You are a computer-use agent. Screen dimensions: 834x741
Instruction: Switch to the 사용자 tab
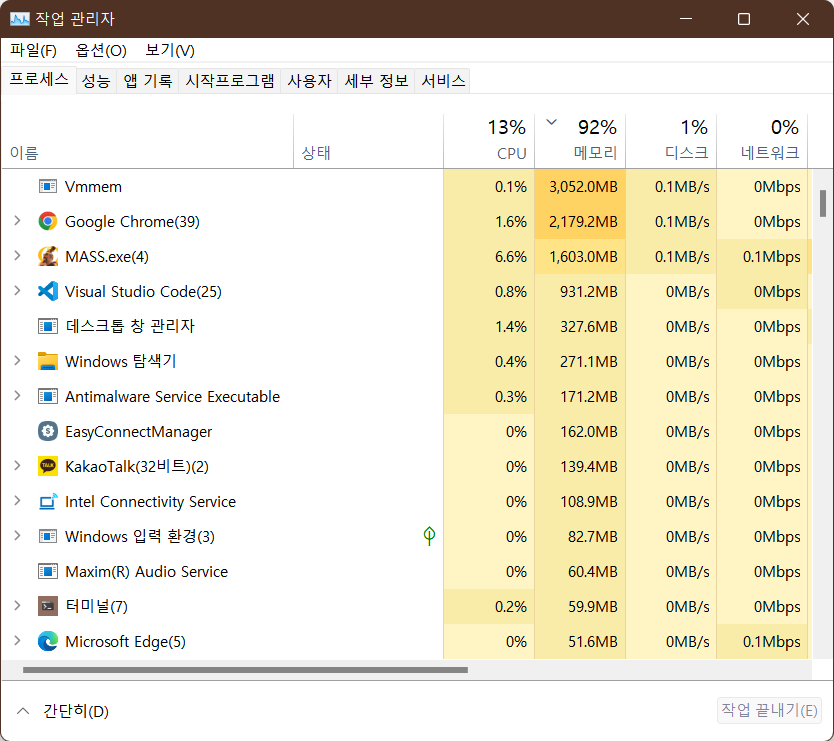(x=309, y=81)
